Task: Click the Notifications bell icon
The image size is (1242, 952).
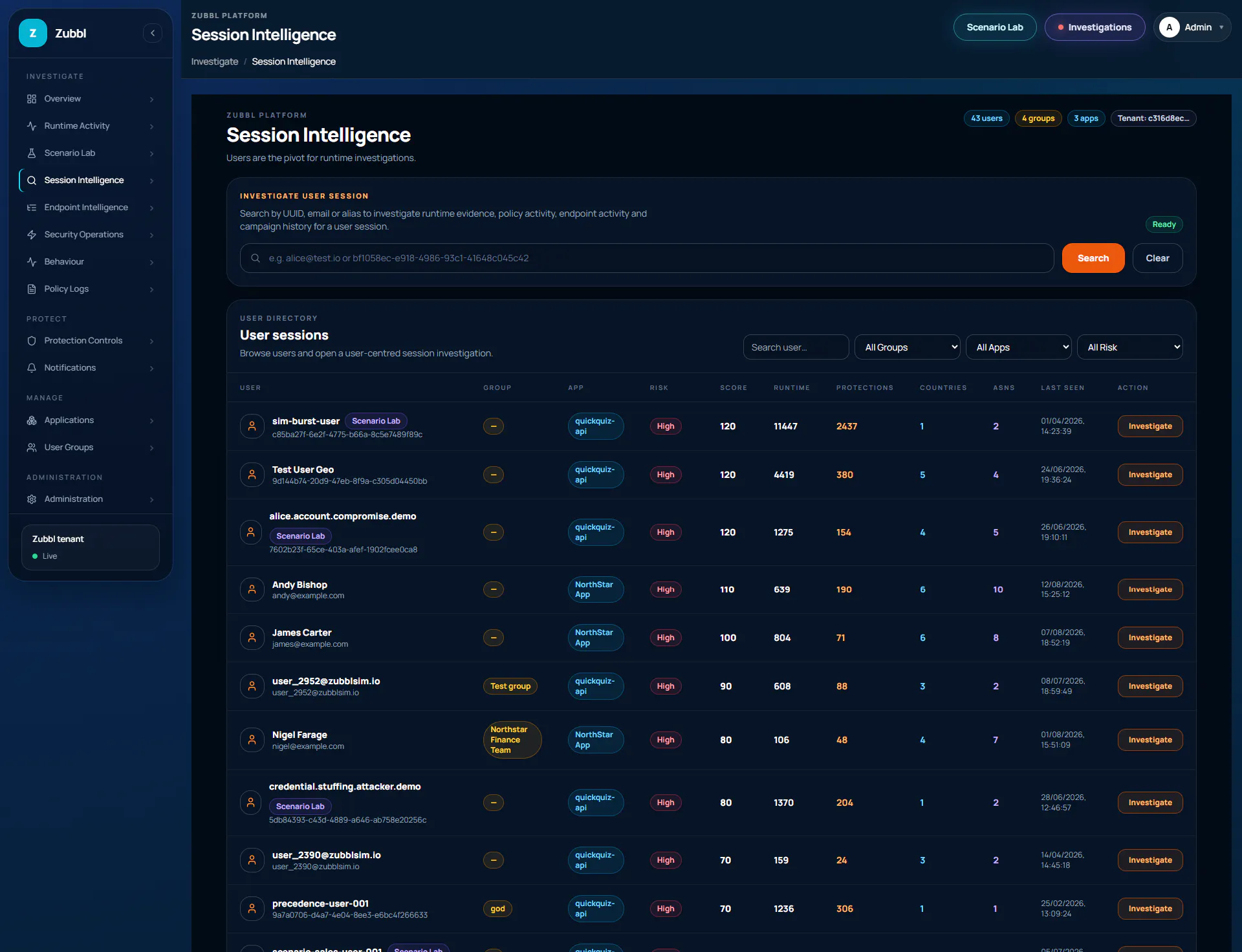Action: tap(32, 368)
